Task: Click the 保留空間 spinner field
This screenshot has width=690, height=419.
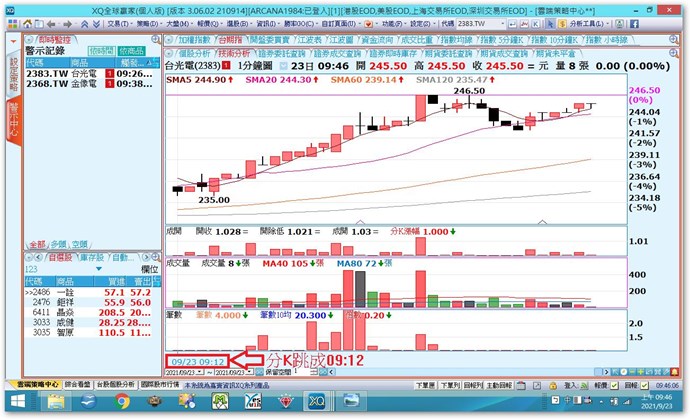Action: [x=305, y=372]
